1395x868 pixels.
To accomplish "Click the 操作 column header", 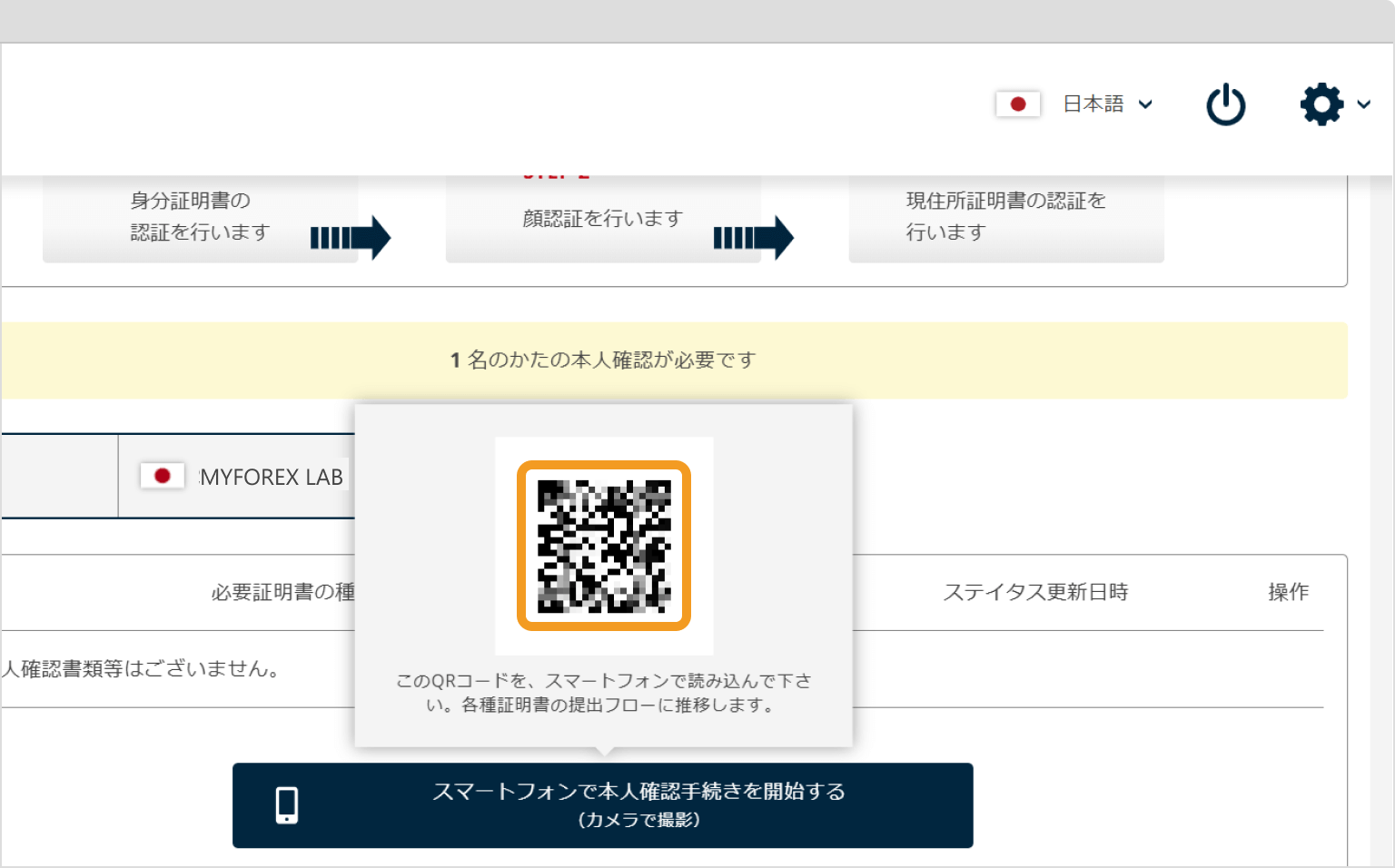I will 1288,592.
